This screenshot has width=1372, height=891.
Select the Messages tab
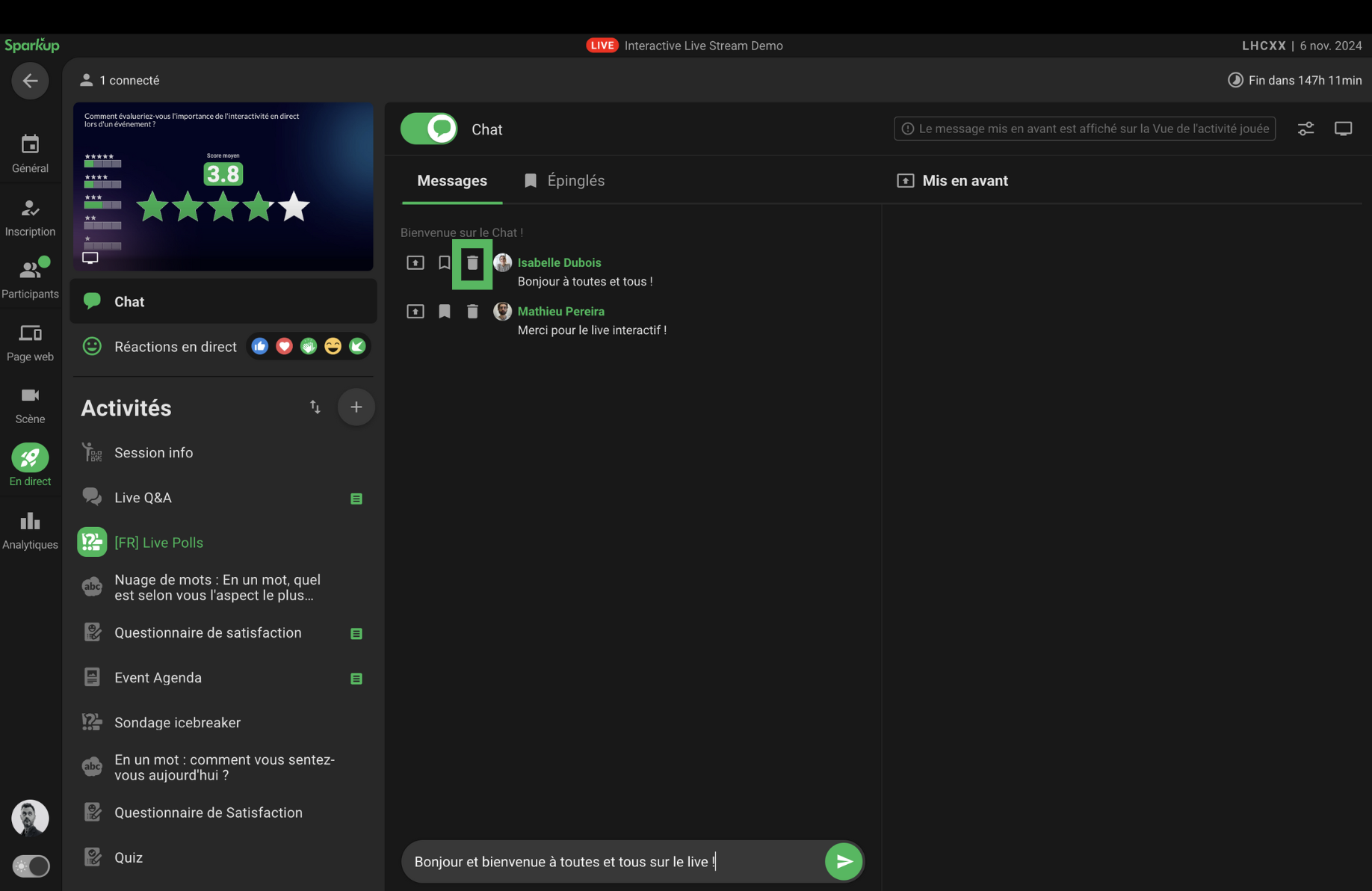click(x=451, y=181)
